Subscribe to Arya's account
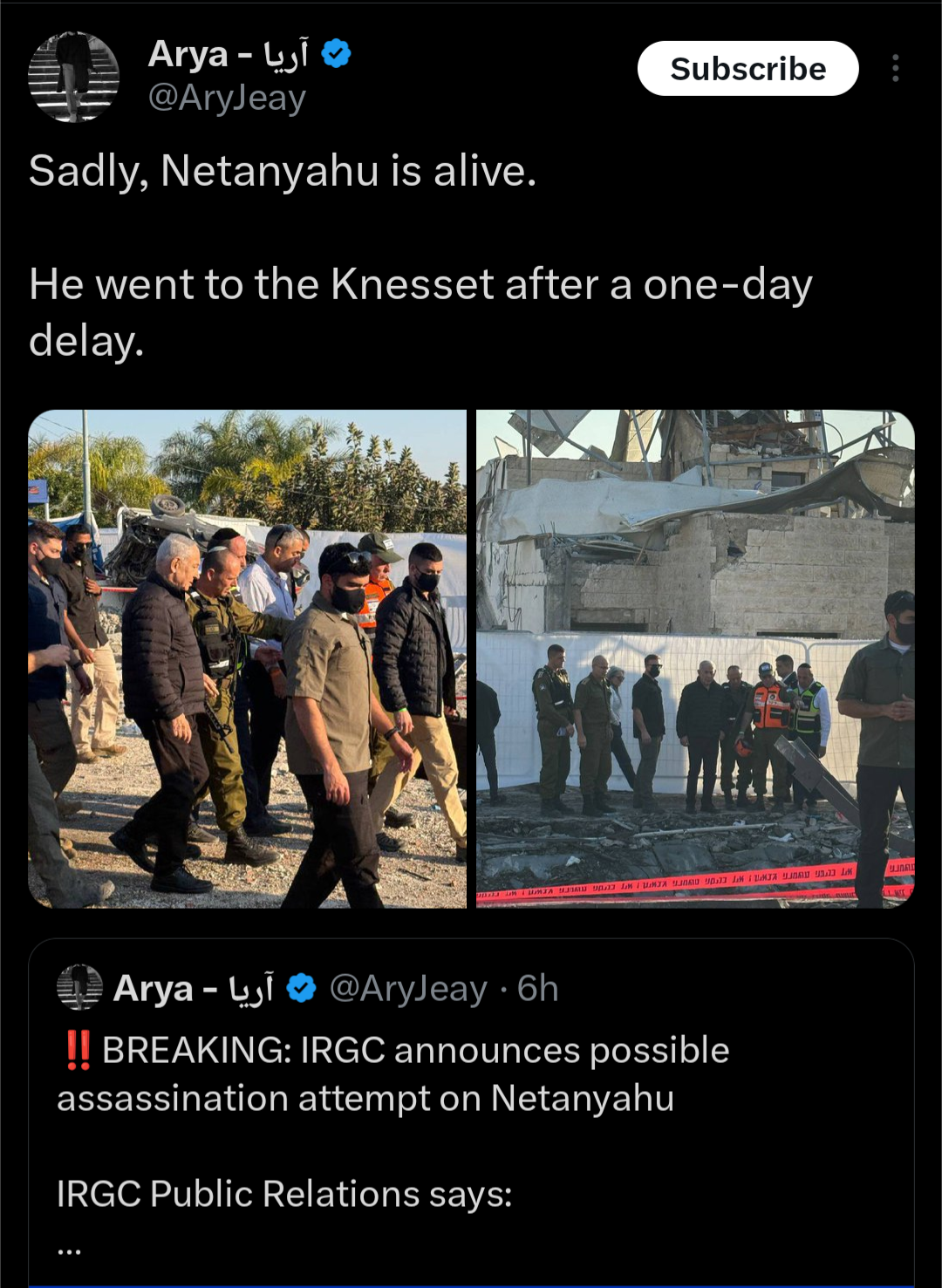 point(747,68)
